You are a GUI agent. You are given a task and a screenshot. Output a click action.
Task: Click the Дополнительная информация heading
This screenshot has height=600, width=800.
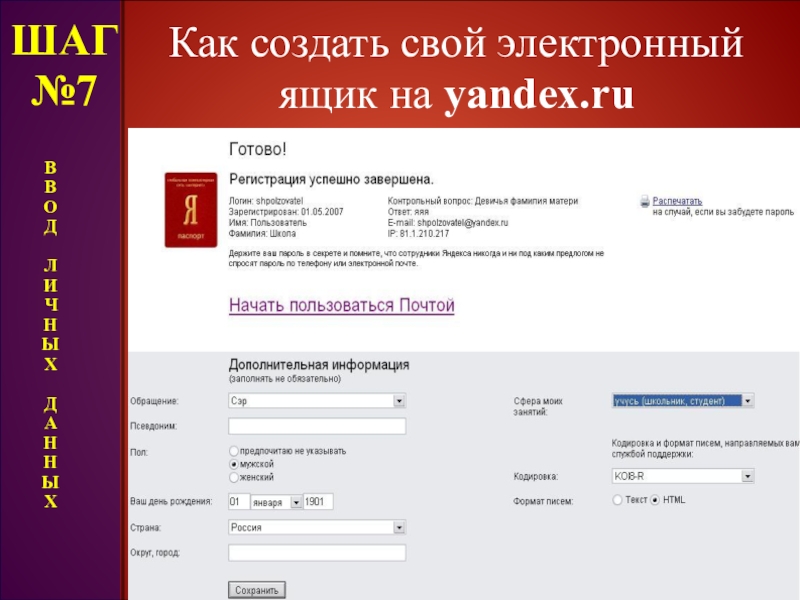[x=319, y=365]
